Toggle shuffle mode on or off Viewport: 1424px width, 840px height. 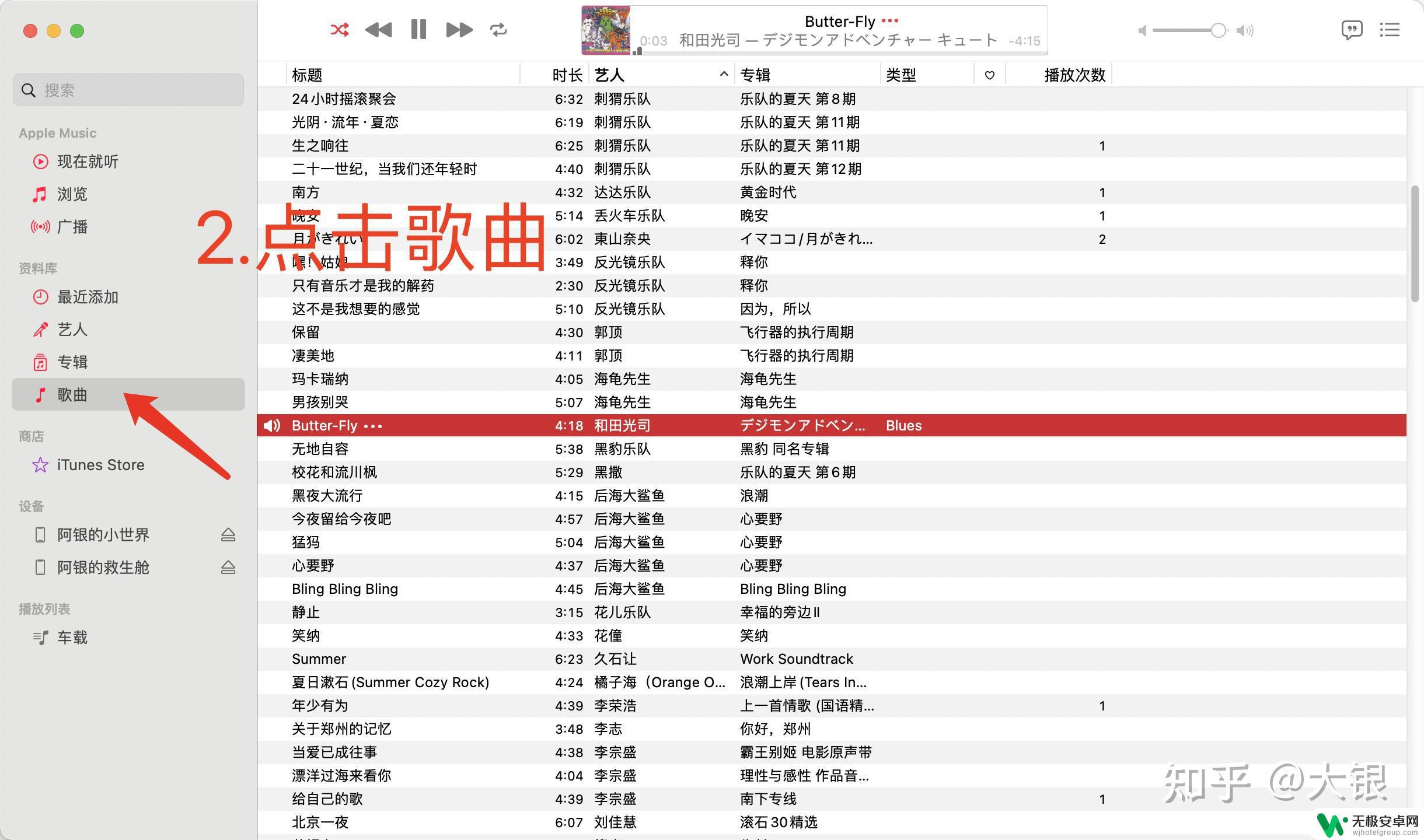(338, 30)
